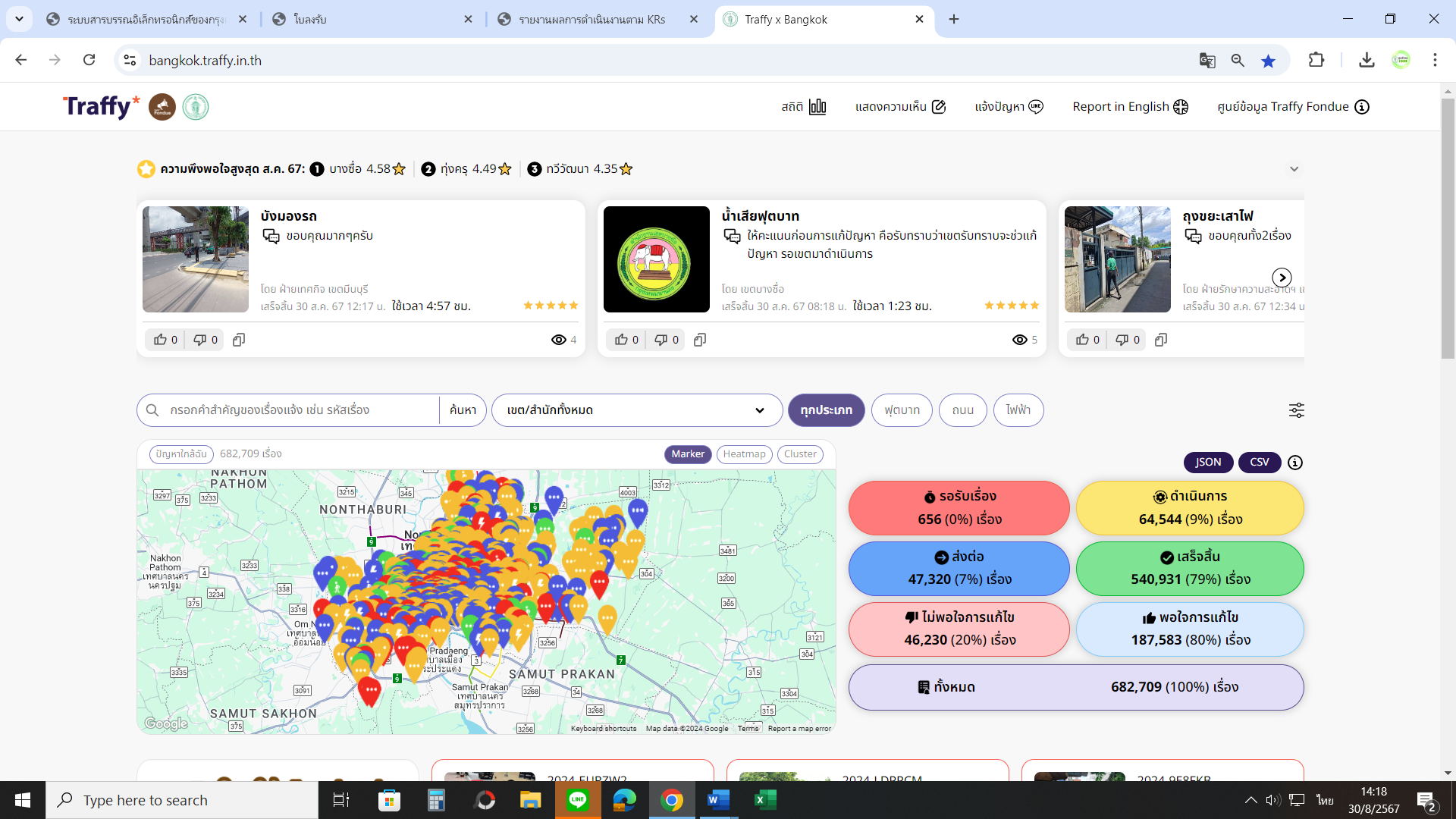Click the next arrow on report carousel

1282,278
